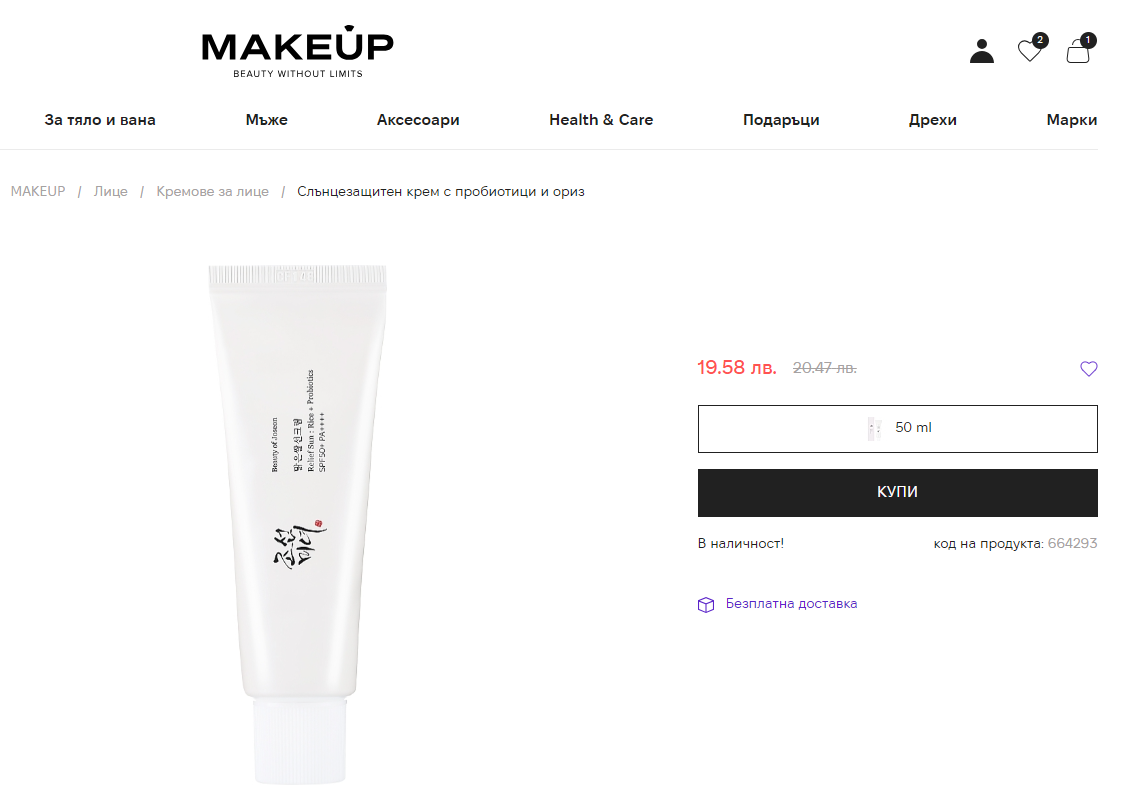Screen dimensions: 1144x803
Task: Click the КУПИ buy button
Action: [897, 493]
